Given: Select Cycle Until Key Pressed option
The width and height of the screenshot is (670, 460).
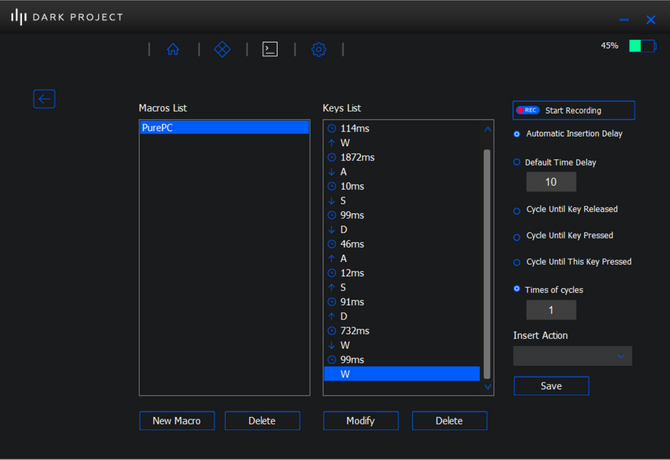Looking at the screenshot, I should click(517, 237).
